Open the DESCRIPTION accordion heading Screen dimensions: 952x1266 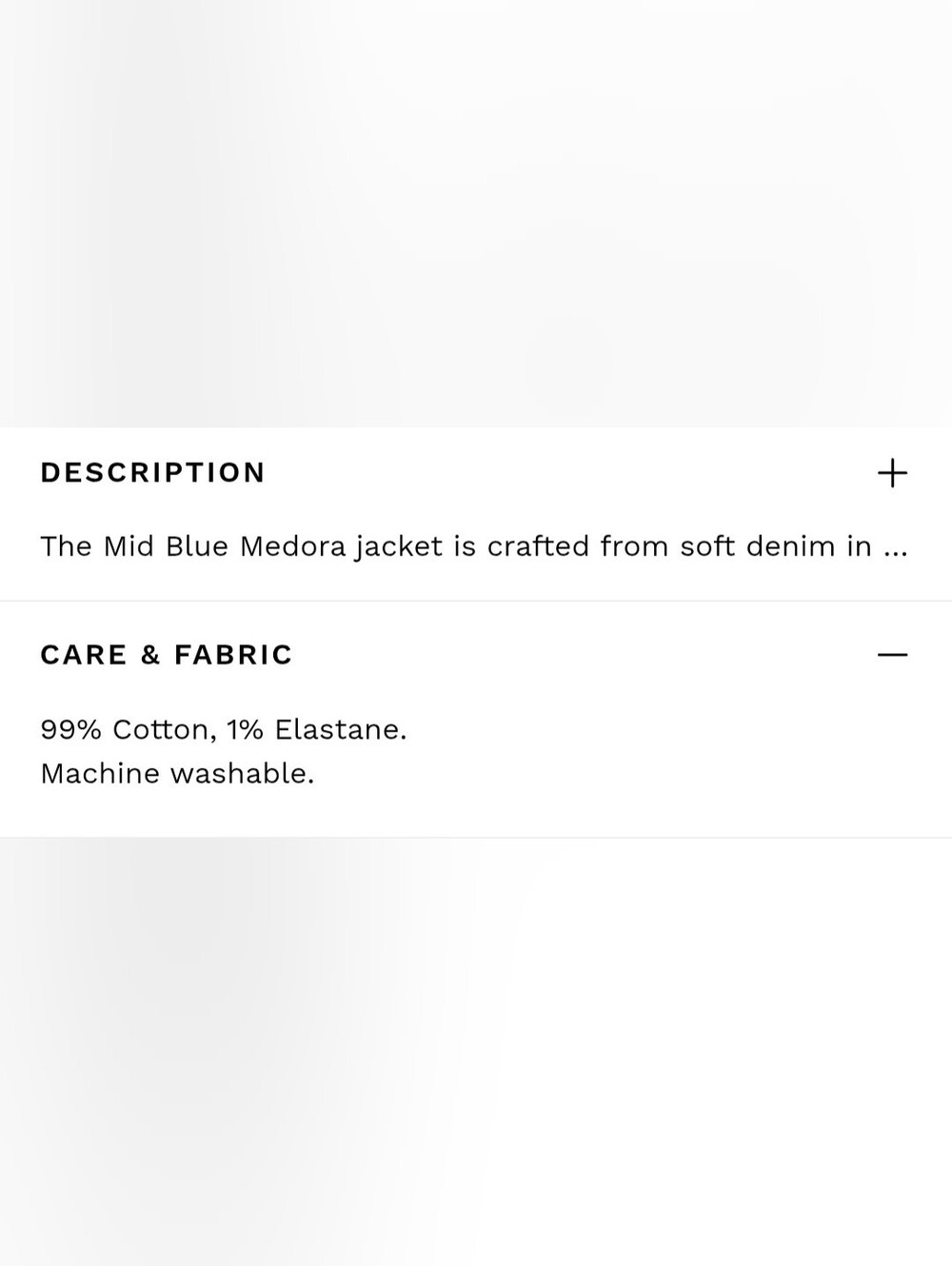[152, 473]
